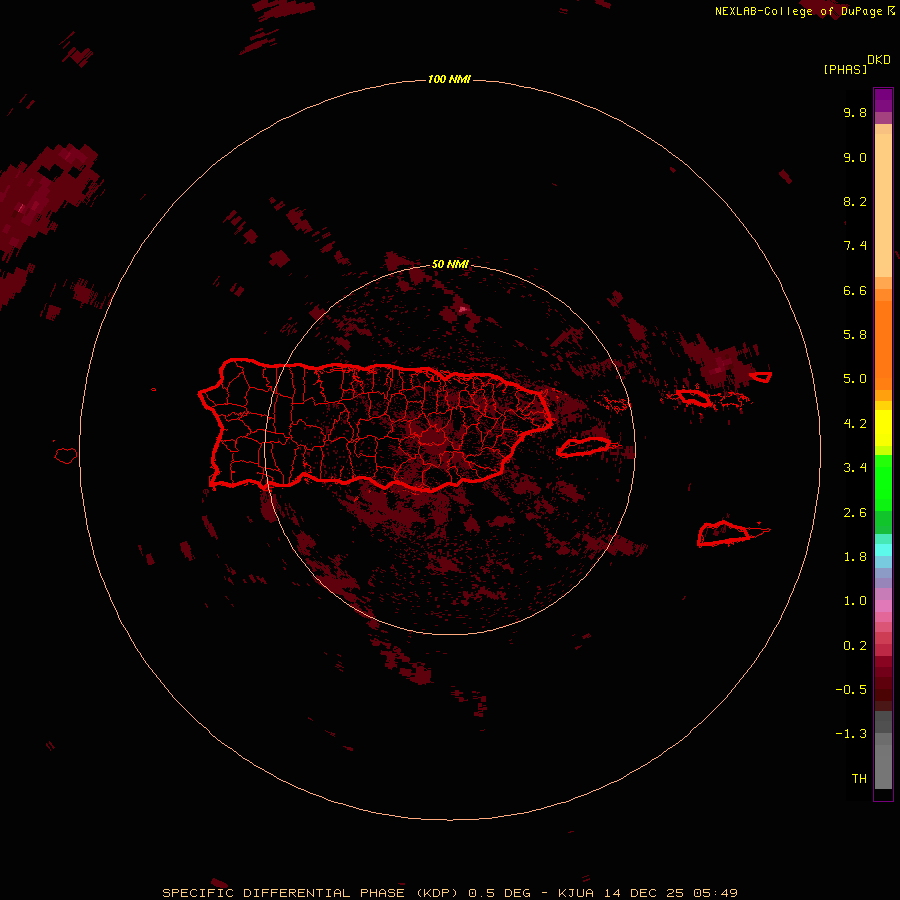Viewport: 900px width, 900px height.
Task: Click the [PHAS] units label
Action: [845, 69]
